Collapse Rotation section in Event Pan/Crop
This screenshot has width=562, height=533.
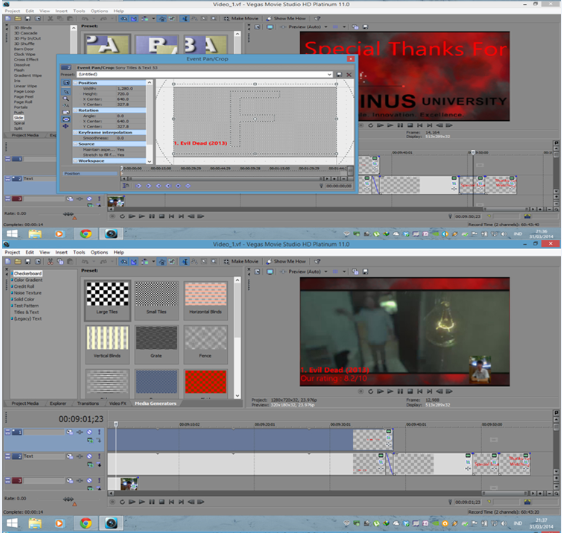pyautogui.click(x=76, y=110)
